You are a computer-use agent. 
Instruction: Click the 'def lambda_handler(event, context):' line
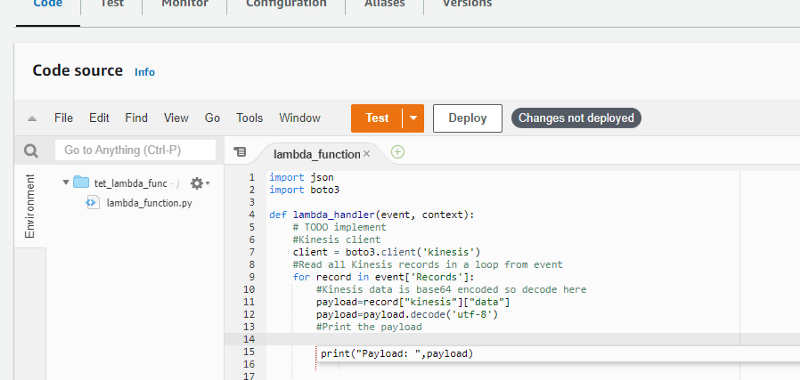tap(371, 215)
